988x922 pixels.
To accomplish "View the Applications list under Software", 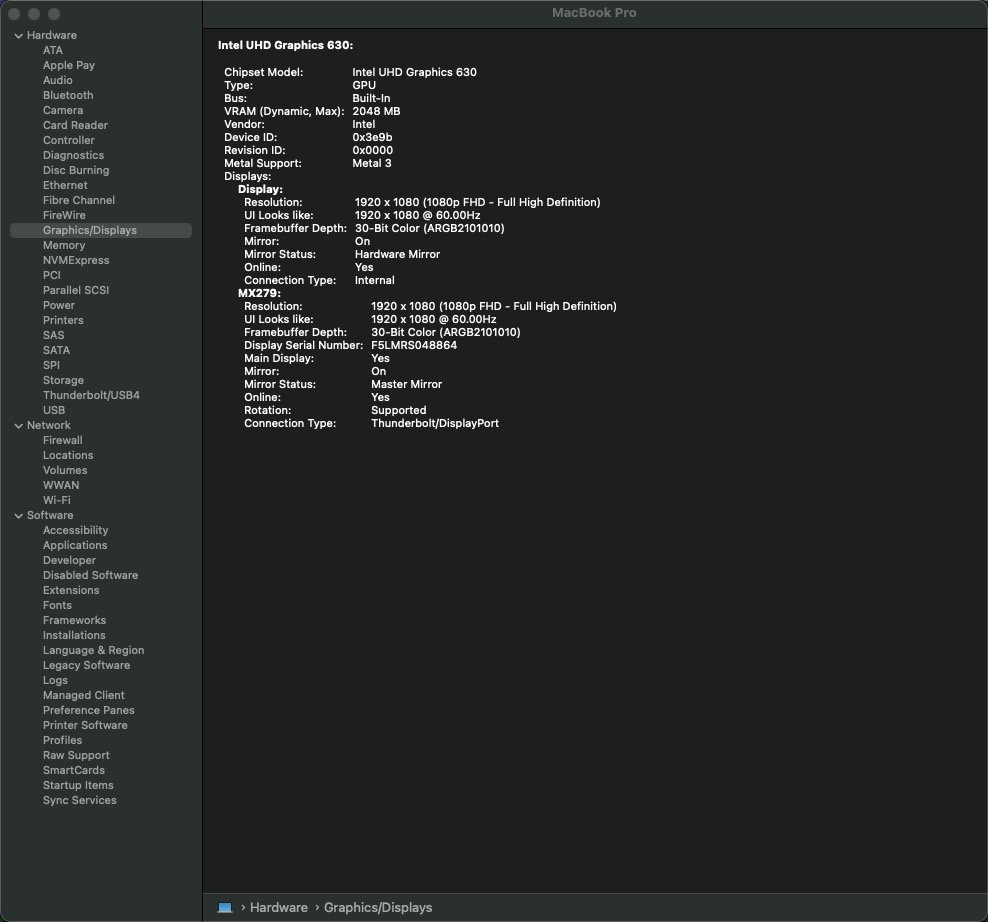I will 75,545.
